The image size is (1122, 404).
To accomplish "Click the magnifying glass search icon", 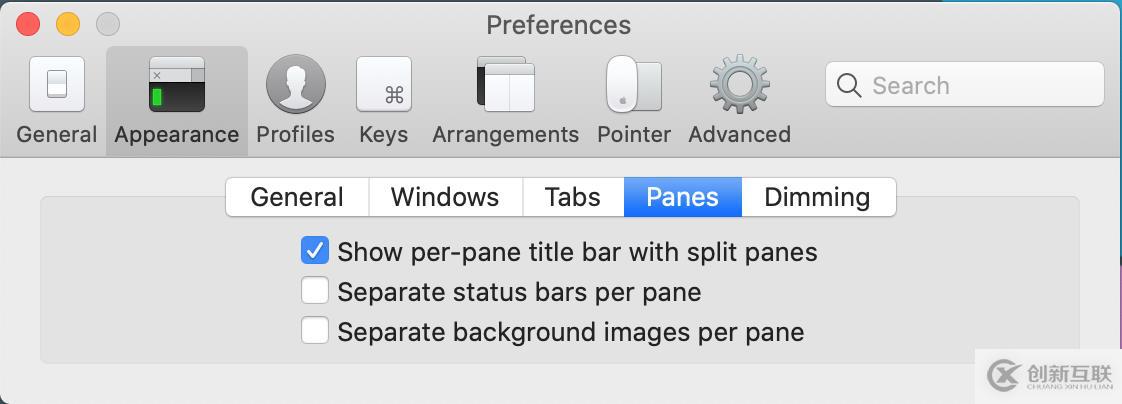I will click(x=849, y=86).
